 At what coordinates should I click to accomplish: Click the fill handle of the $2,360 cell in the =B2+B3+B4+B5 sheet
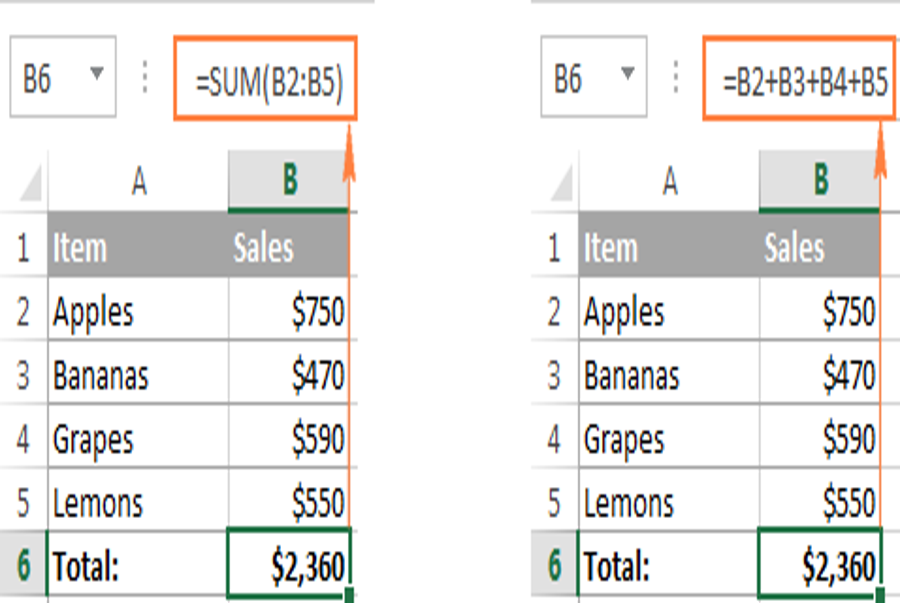881,596
